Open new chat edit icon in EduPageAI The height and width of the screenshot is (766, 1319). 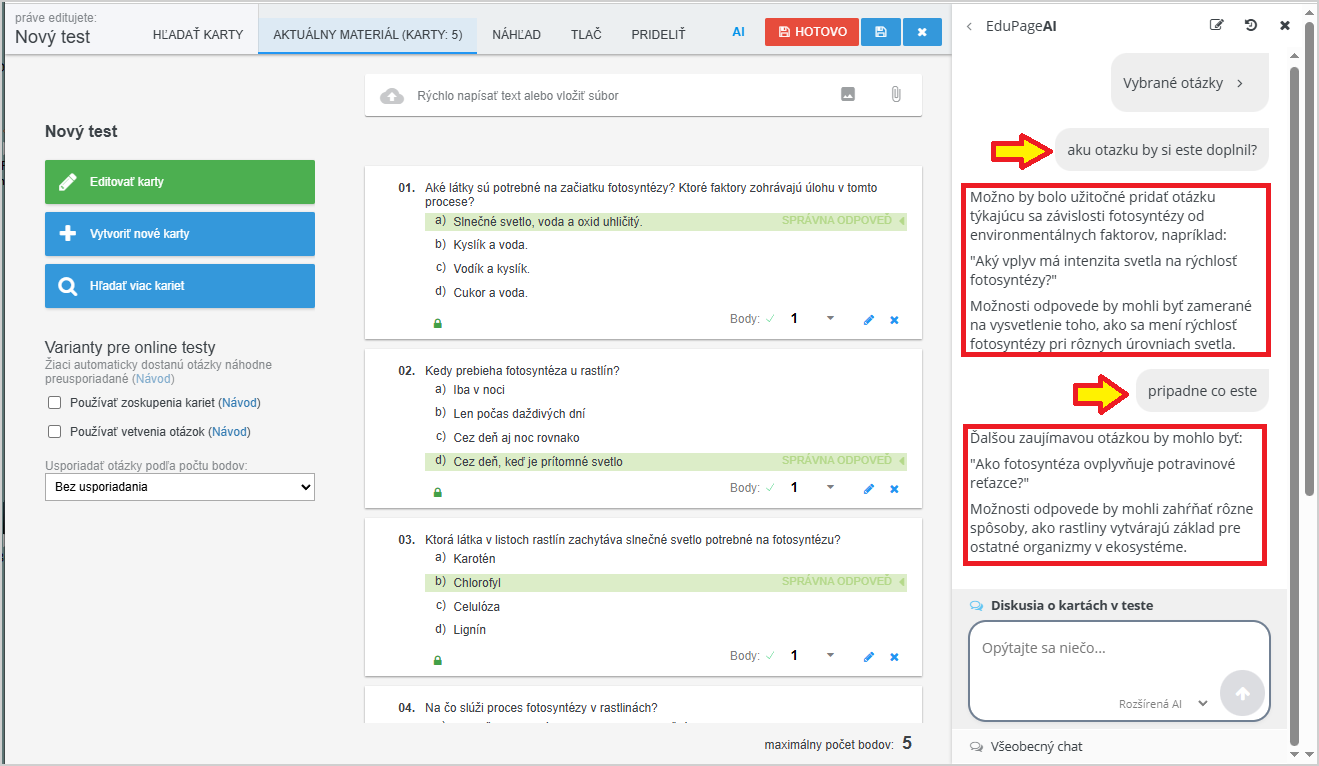click(1216, 26)
